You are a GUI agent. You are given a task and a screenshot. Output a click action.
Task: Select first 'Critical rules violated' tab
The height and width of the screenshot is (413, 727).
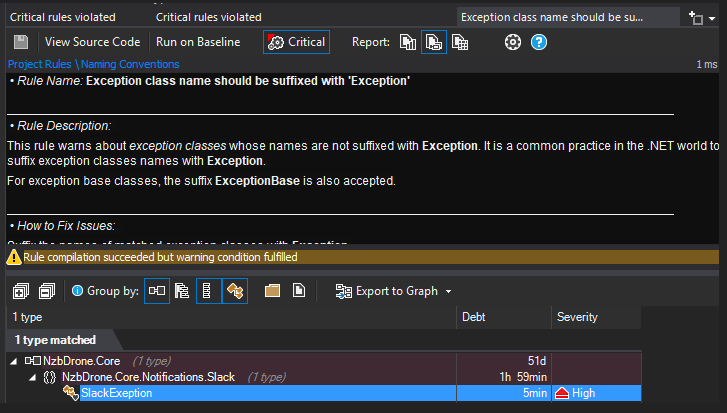pyautogui.click(x=63, y=17)
